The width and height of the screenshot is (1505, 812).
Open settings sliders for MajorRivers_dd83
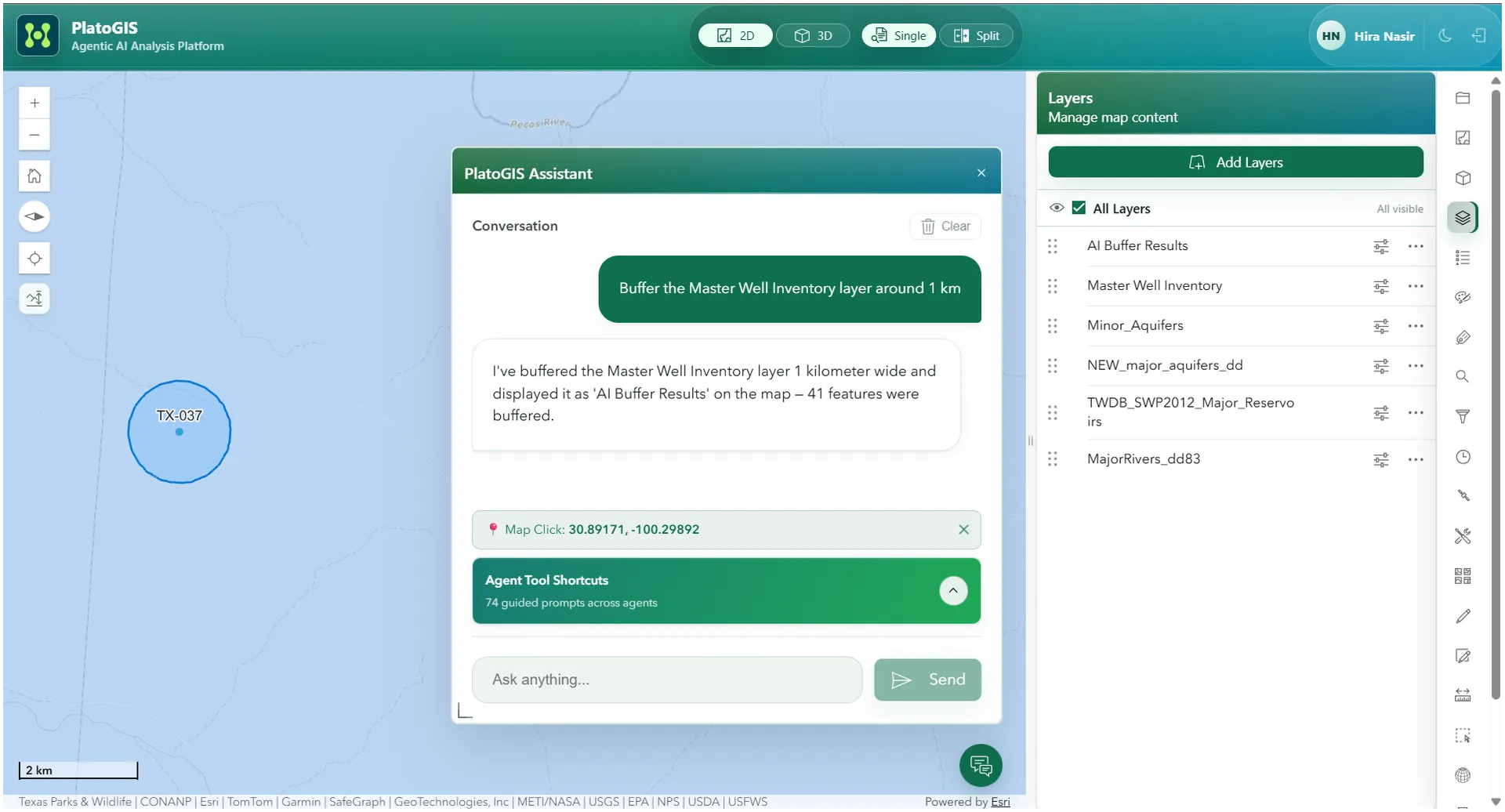(1381, 460)
